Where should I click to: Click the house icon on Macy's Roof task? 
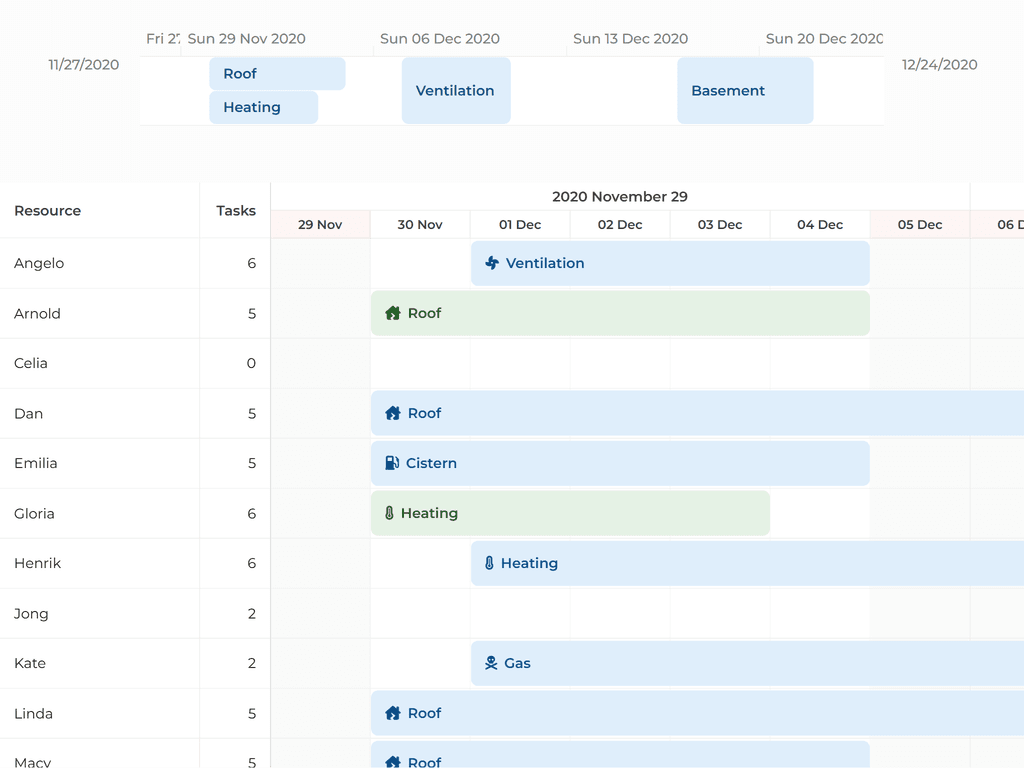click(x=391, y=761)
